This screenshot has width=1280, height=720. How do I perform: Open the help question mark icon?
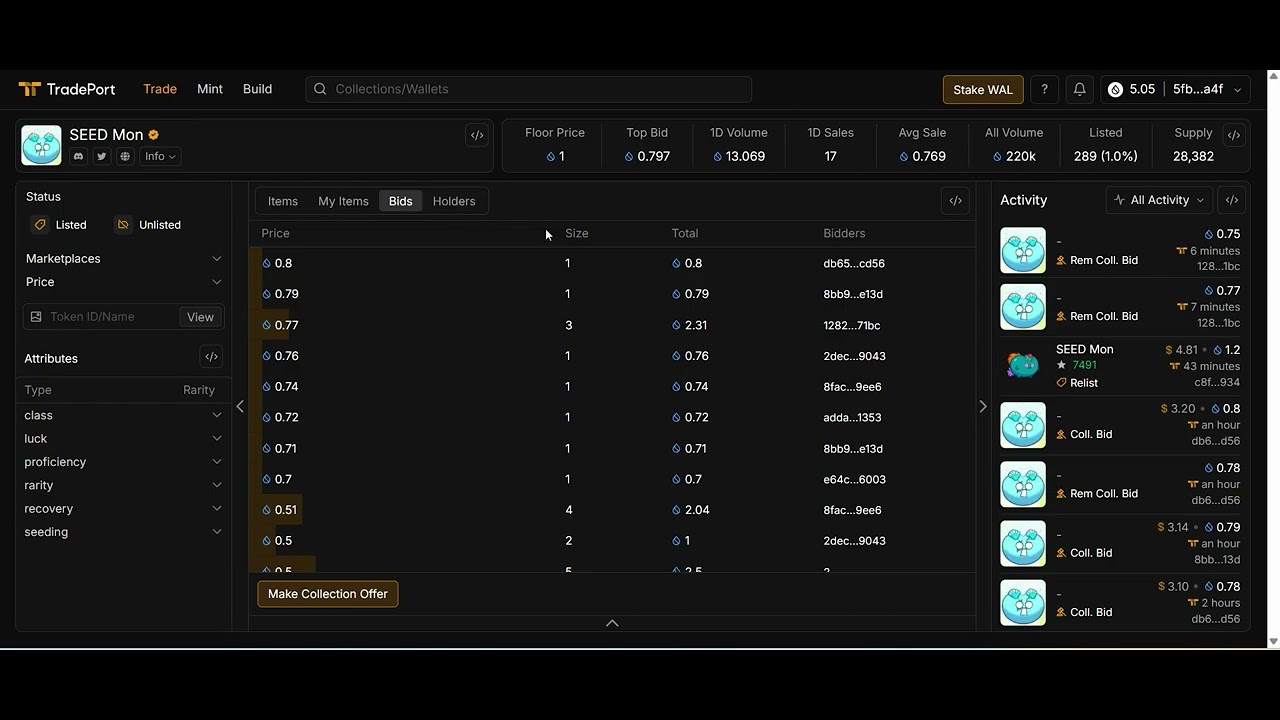coord(1044,89)
